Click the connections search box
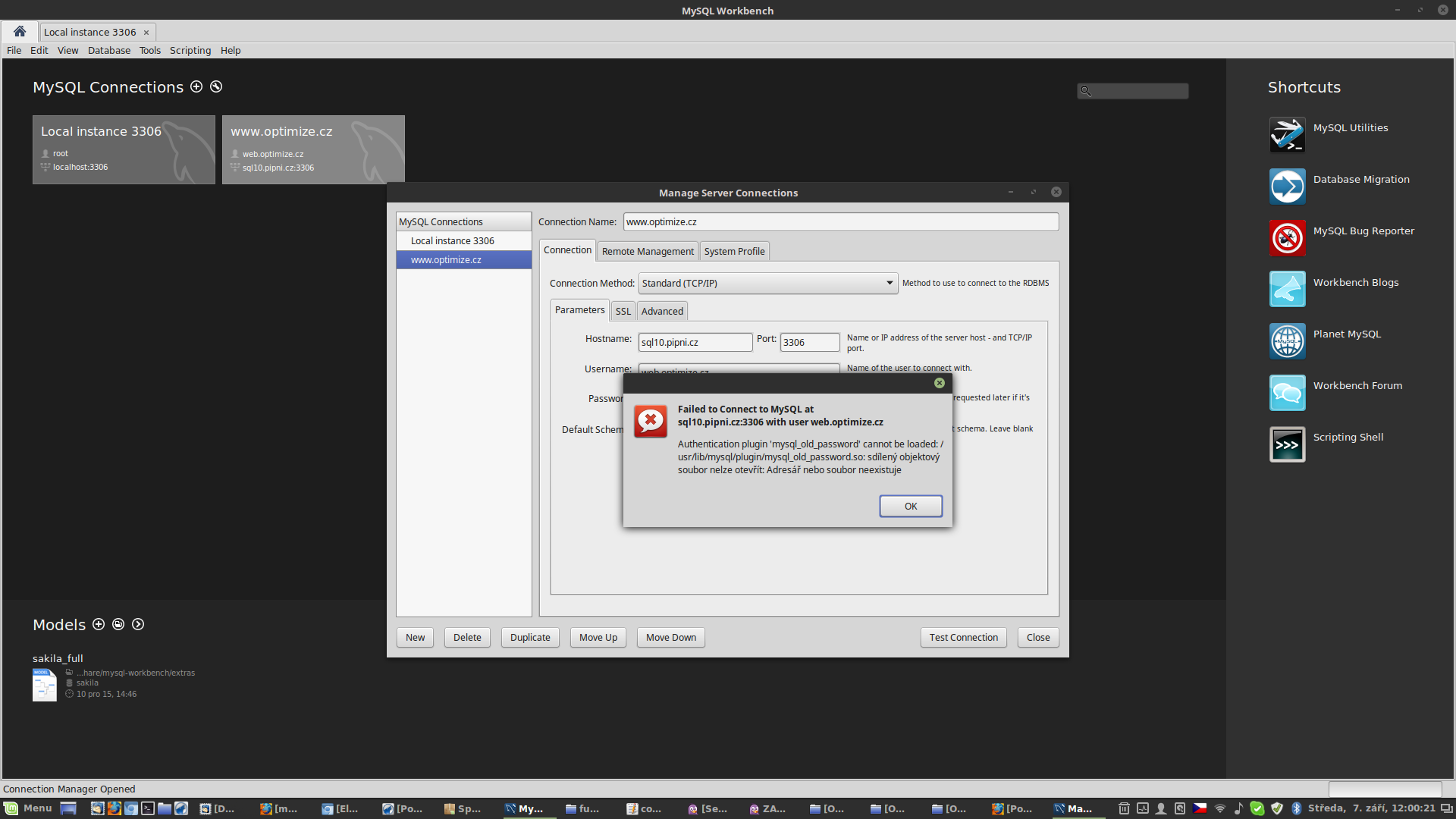Image resolution: width=1456 pixels, height=819 pixels. point(1133,91)
